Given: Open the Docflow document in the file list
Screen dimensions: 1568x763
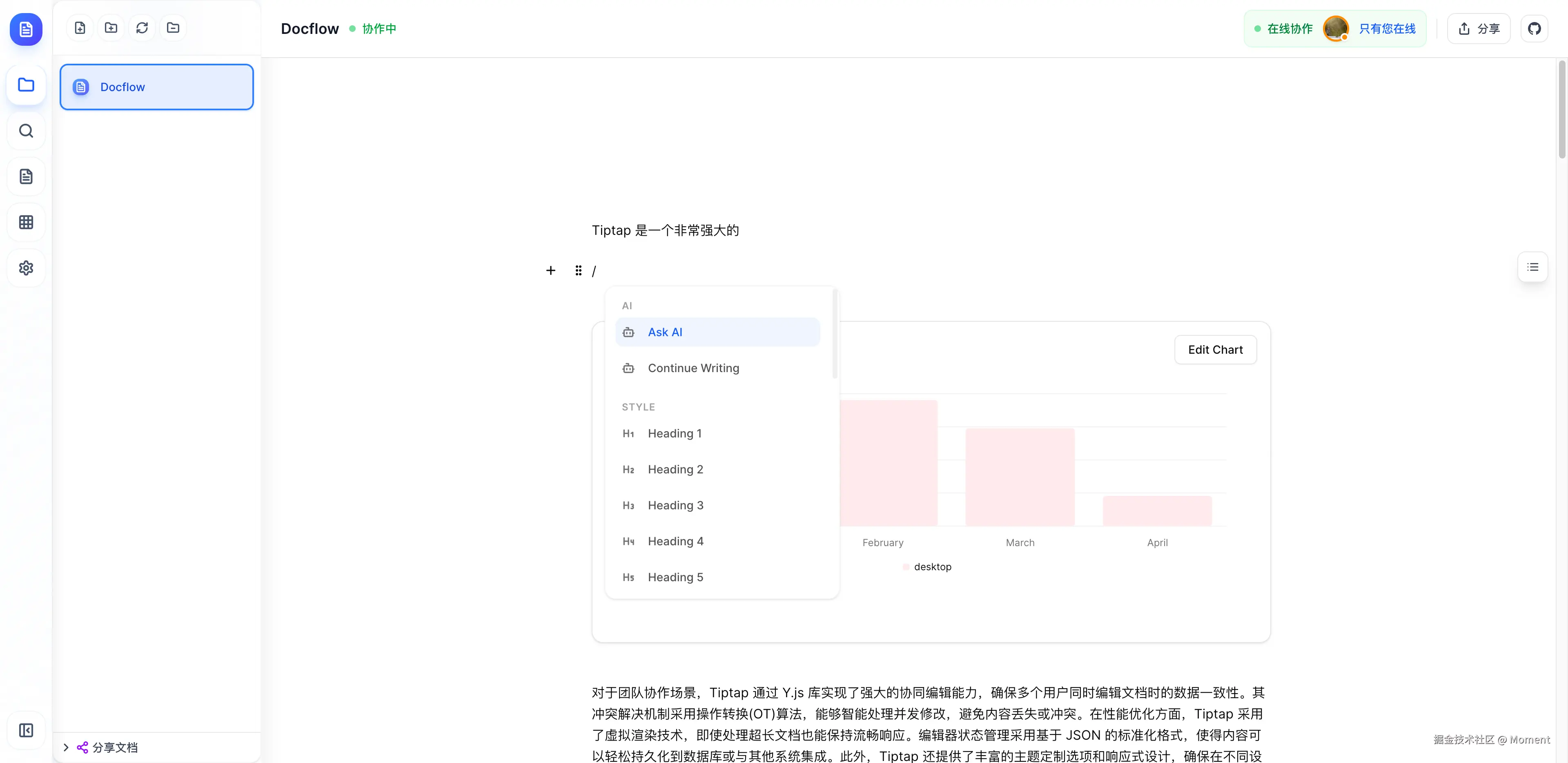Looking at the screenshot, I should (156, 87).
